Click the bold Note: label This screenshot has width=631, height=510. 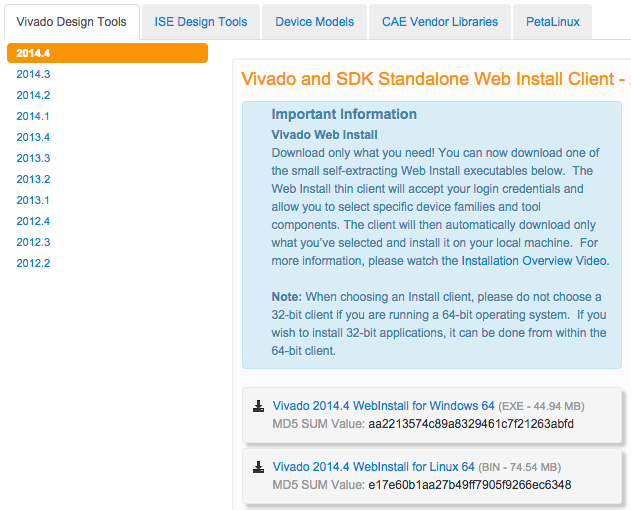pos(287,297)
